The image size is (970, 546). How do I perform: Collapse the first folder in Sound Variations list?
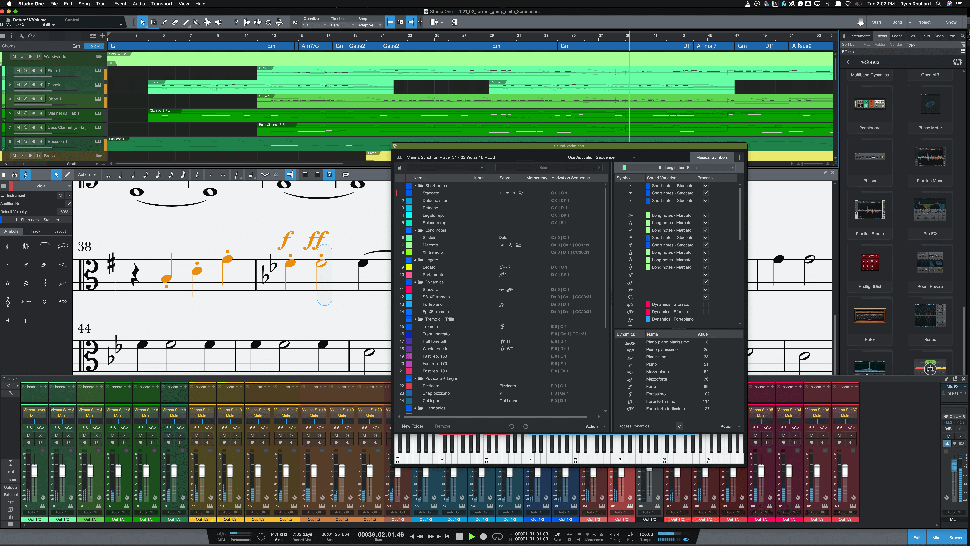(416, 186)
